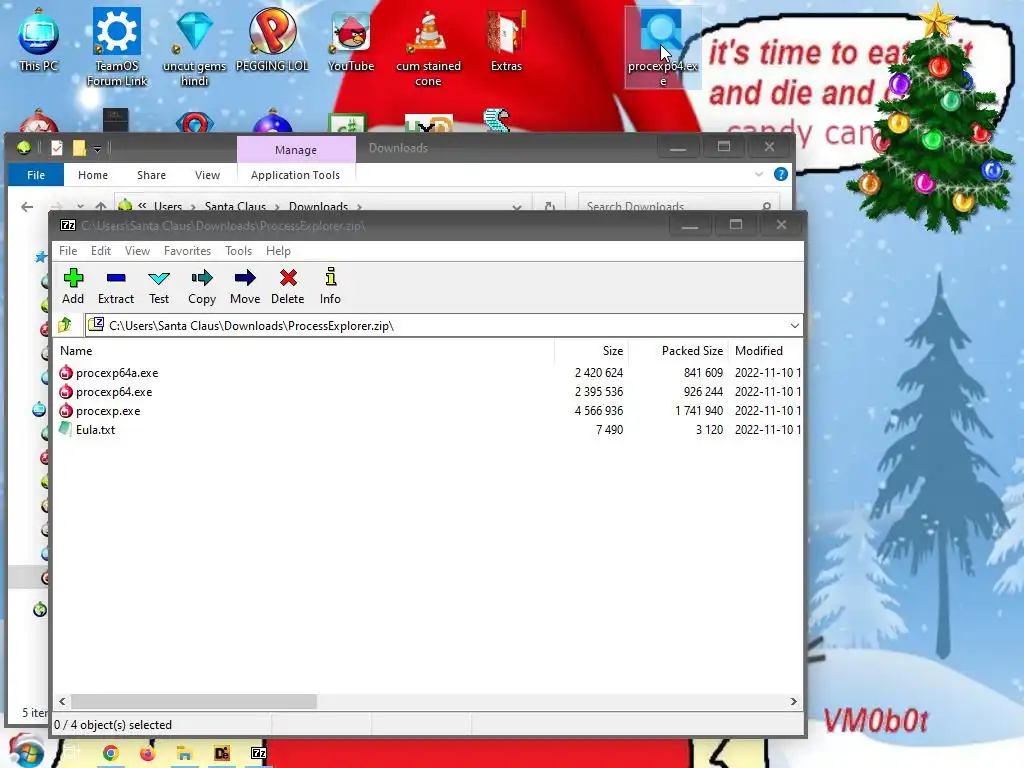The image size is (1024, 768).
Task: Select the Copy toolbar icon in 7-Zip
Action: click(202, 286)
